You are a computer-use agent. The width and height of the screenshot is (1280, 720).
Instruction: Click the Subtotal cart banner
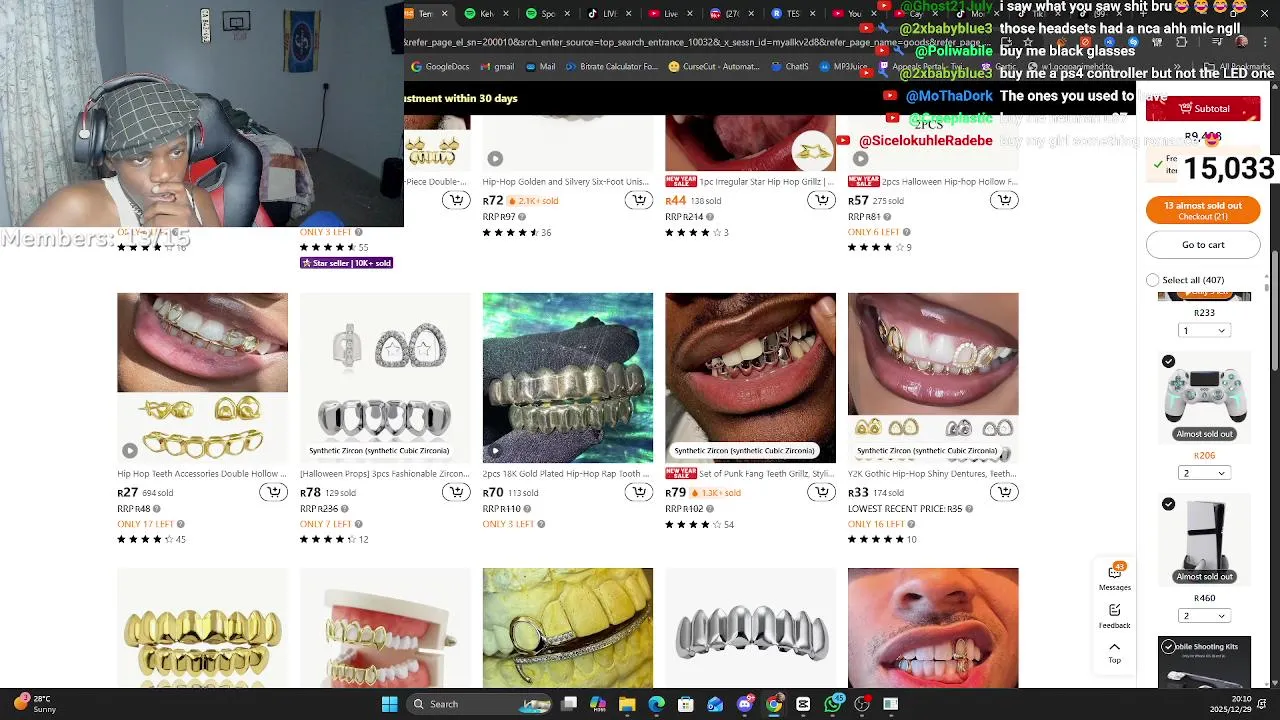click(x=1203, y=108)
